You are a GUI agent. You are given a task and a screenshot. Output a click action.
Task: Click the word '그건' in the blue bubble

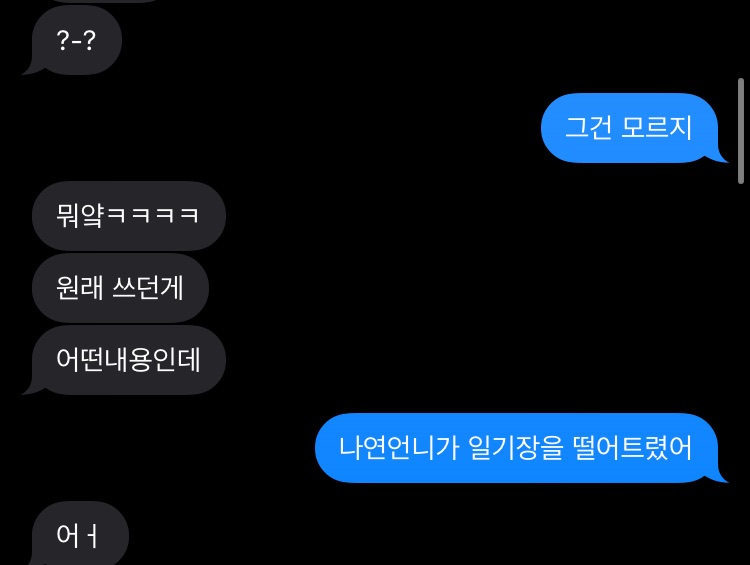[x=588, y=128]
